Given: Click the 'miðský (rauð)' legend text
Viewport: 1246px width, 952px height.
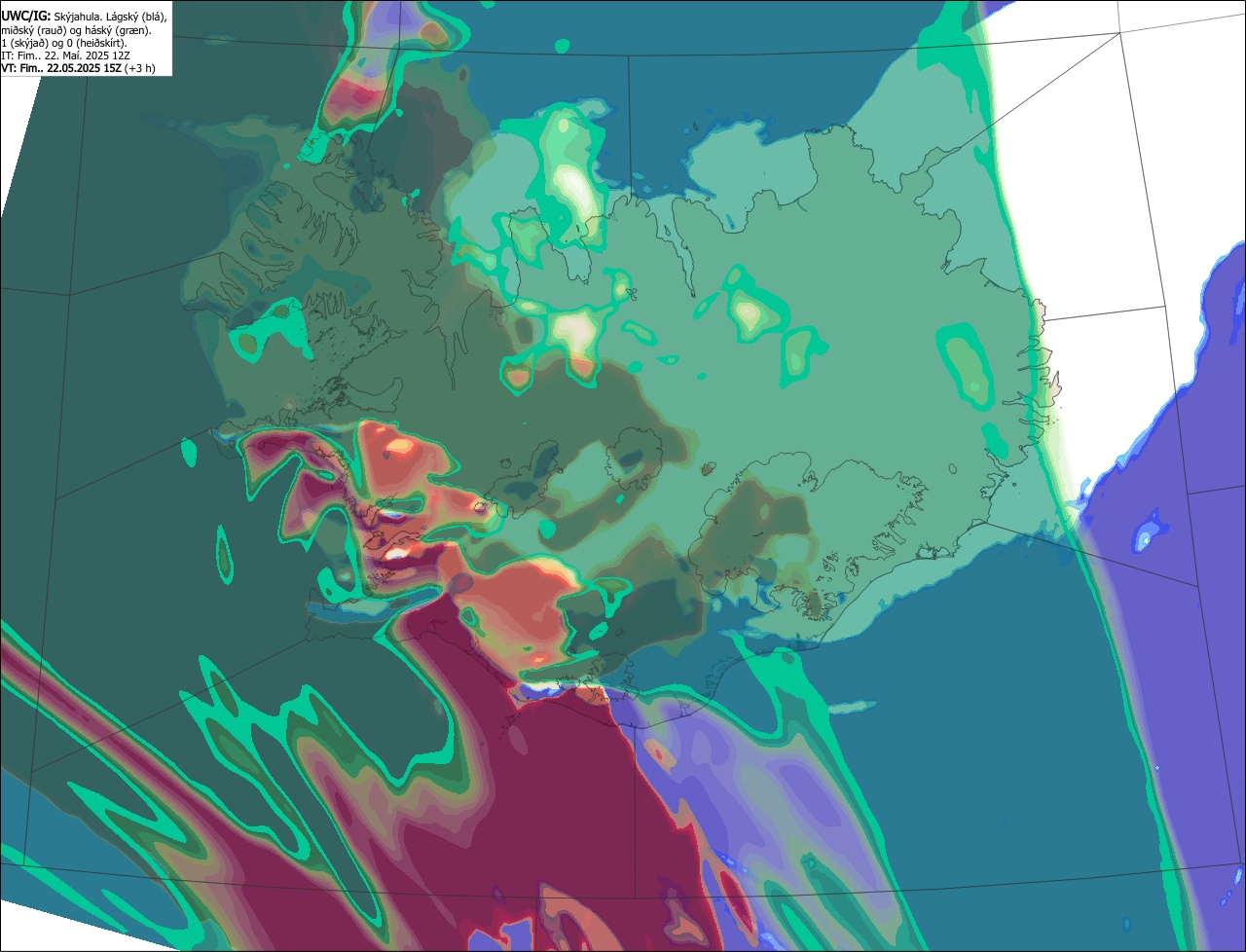Looking at the screenshot, I should tap(34, 31).
